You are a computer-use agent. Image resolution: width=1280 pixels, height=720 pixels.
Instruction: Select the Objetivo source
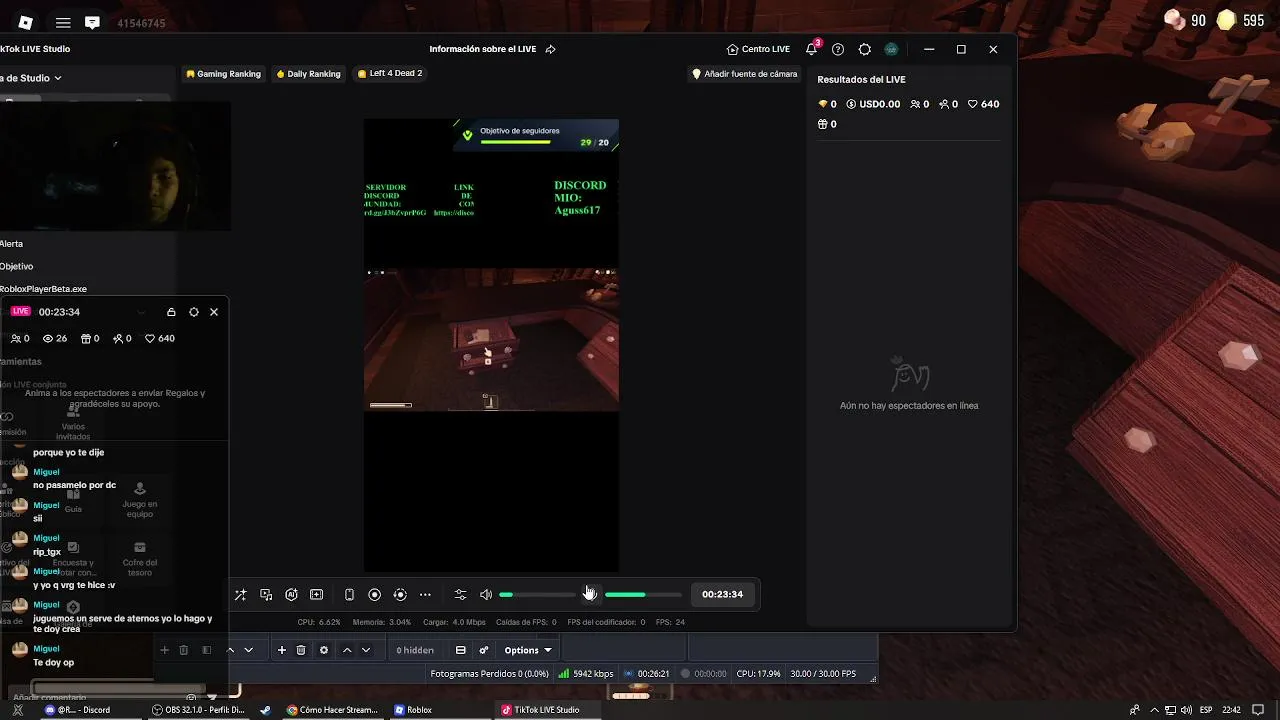click(x=17, y=266)
